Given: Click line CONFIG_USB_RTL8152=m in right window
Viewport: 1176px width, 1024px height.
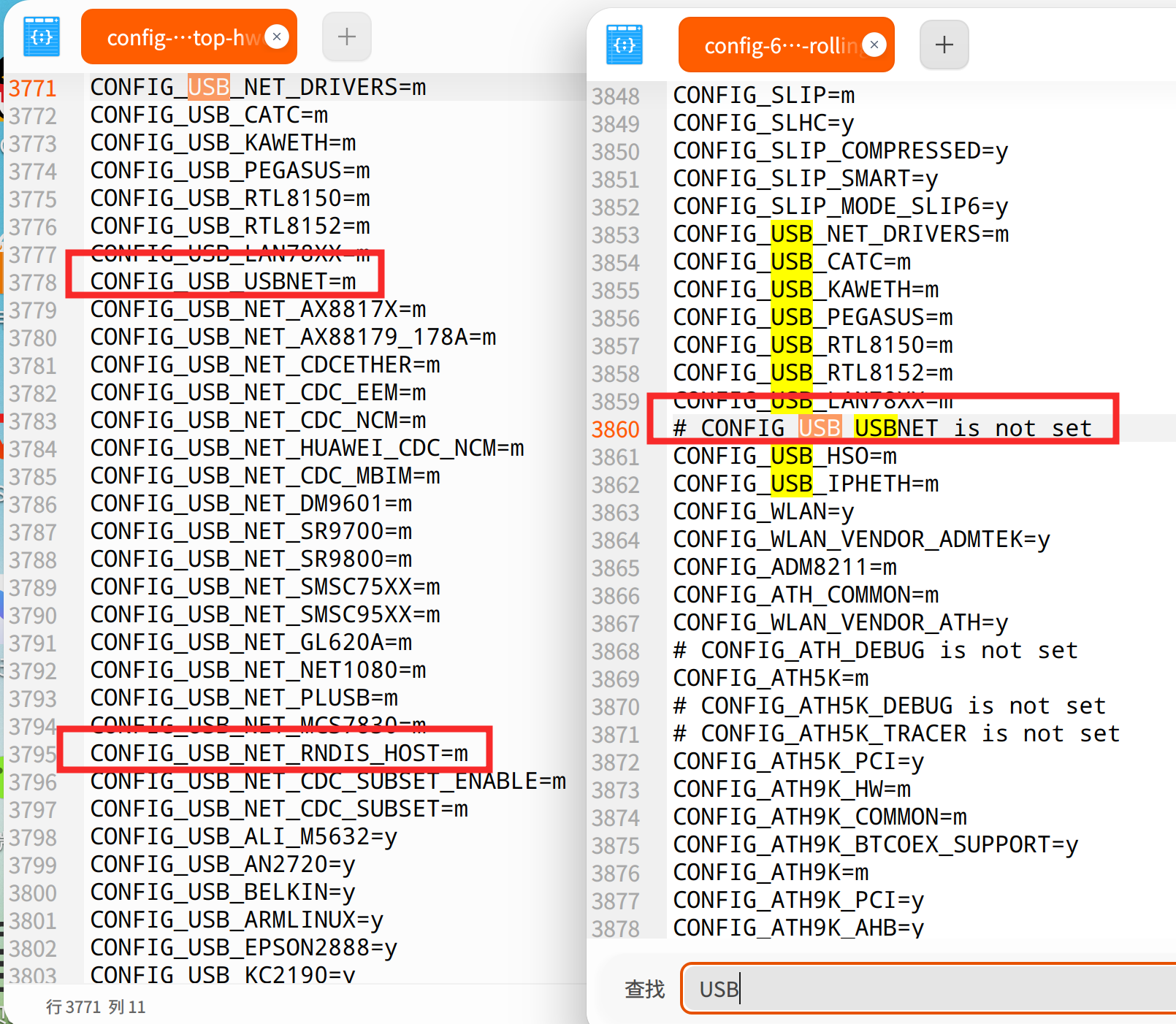Looking at the screenshot, I should coord(813,372).
